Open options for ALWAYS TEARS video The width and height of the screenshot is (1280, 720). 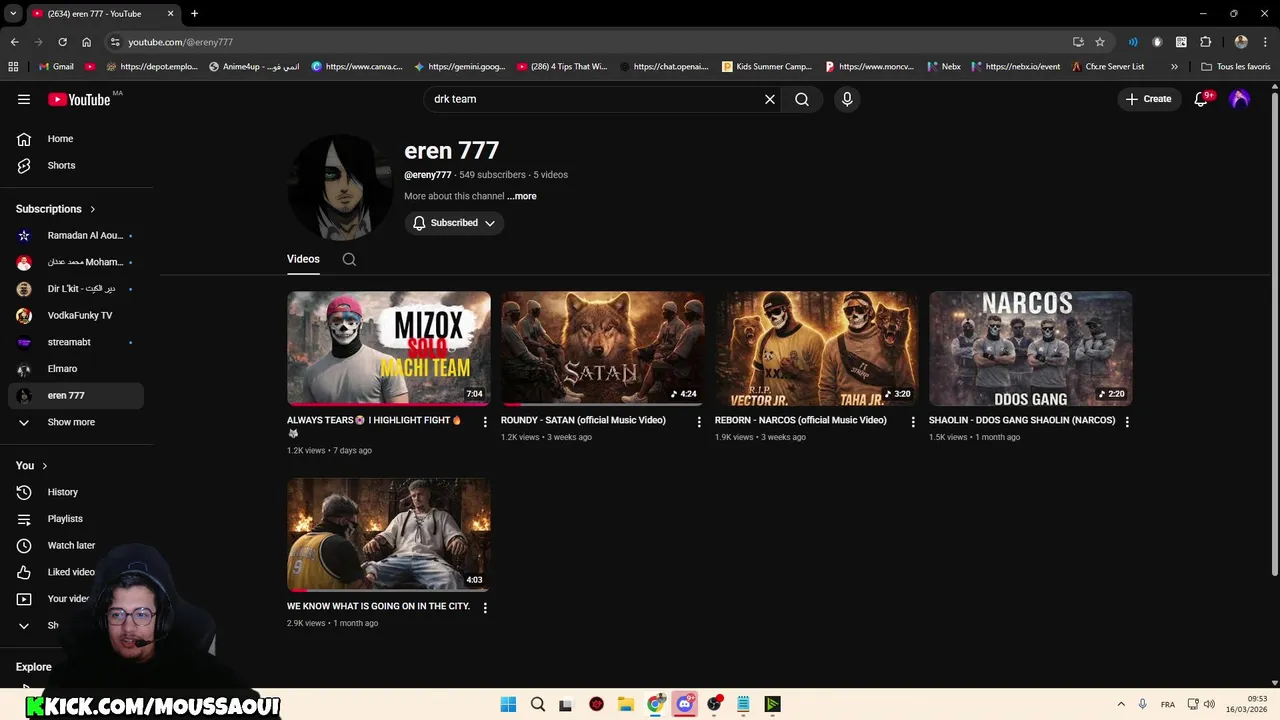coord(485,422)
